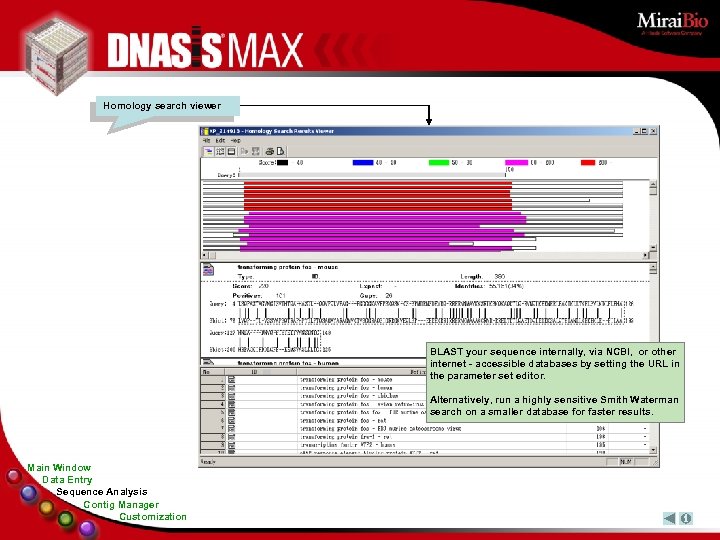Click the MiraiBio logo

[672, 23]
